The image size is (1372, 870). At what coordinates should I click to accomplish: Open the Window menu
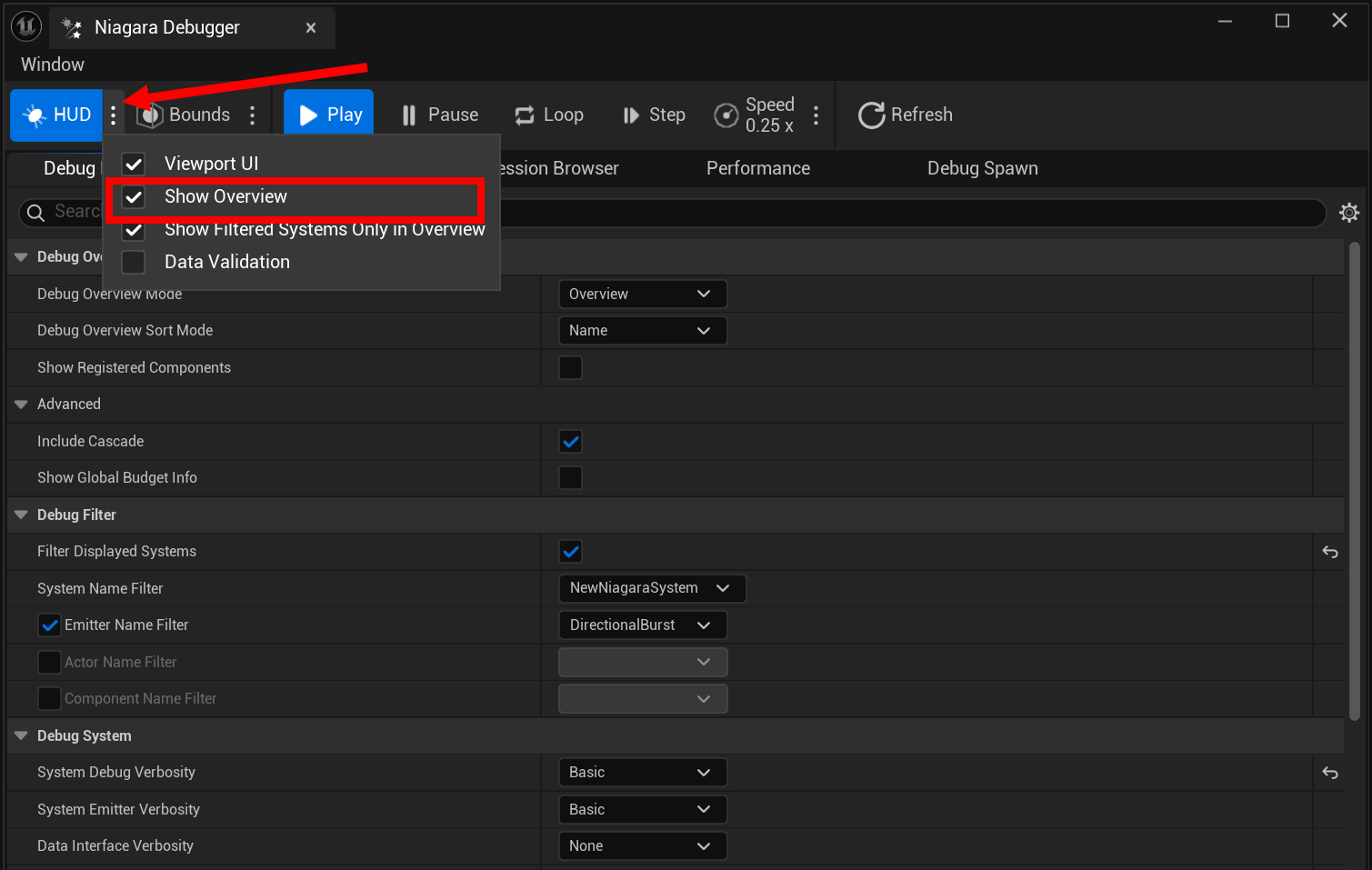(53, 65)
